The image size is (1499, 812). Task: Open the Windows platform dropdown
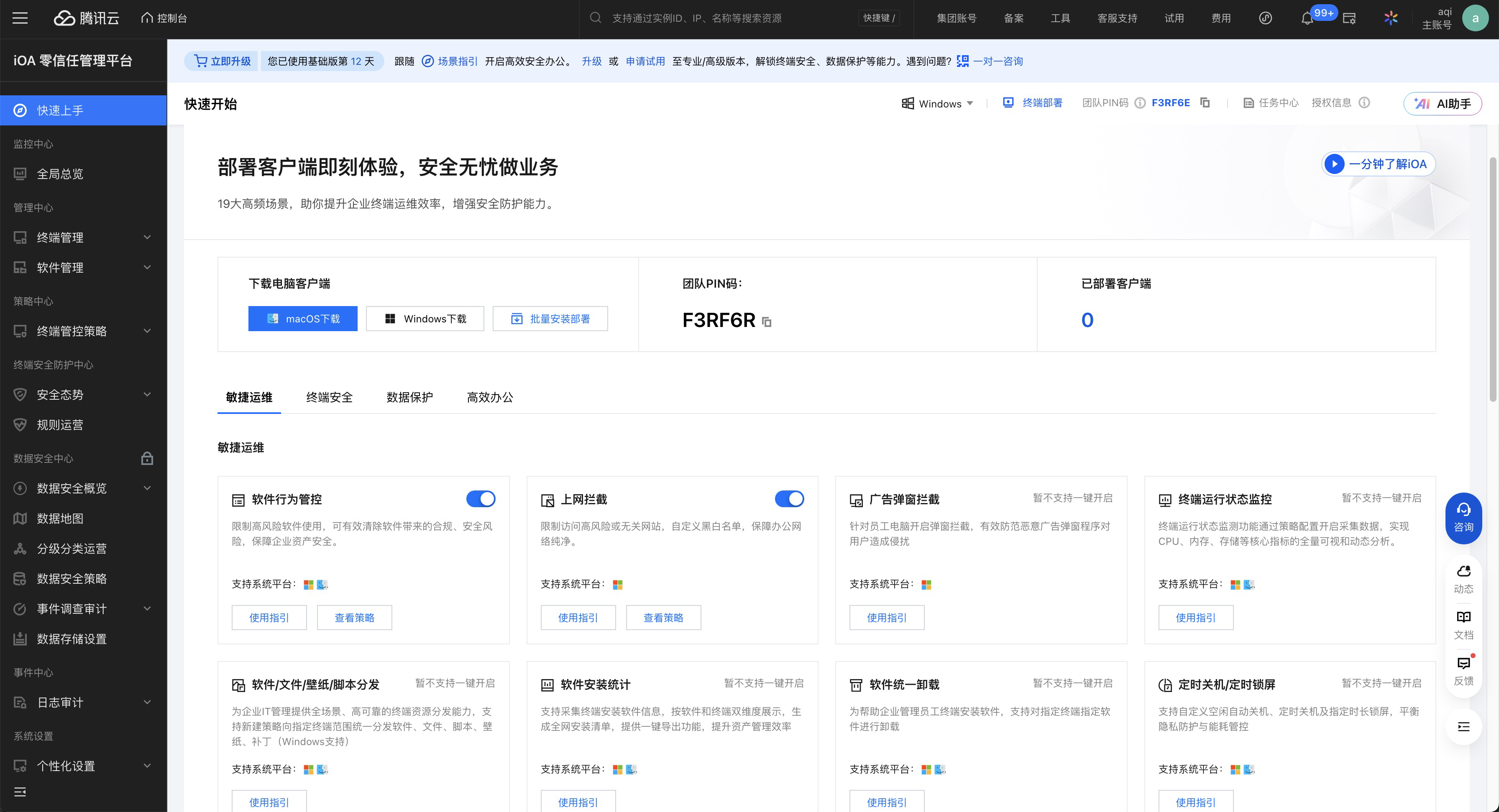tap(937, 104)
